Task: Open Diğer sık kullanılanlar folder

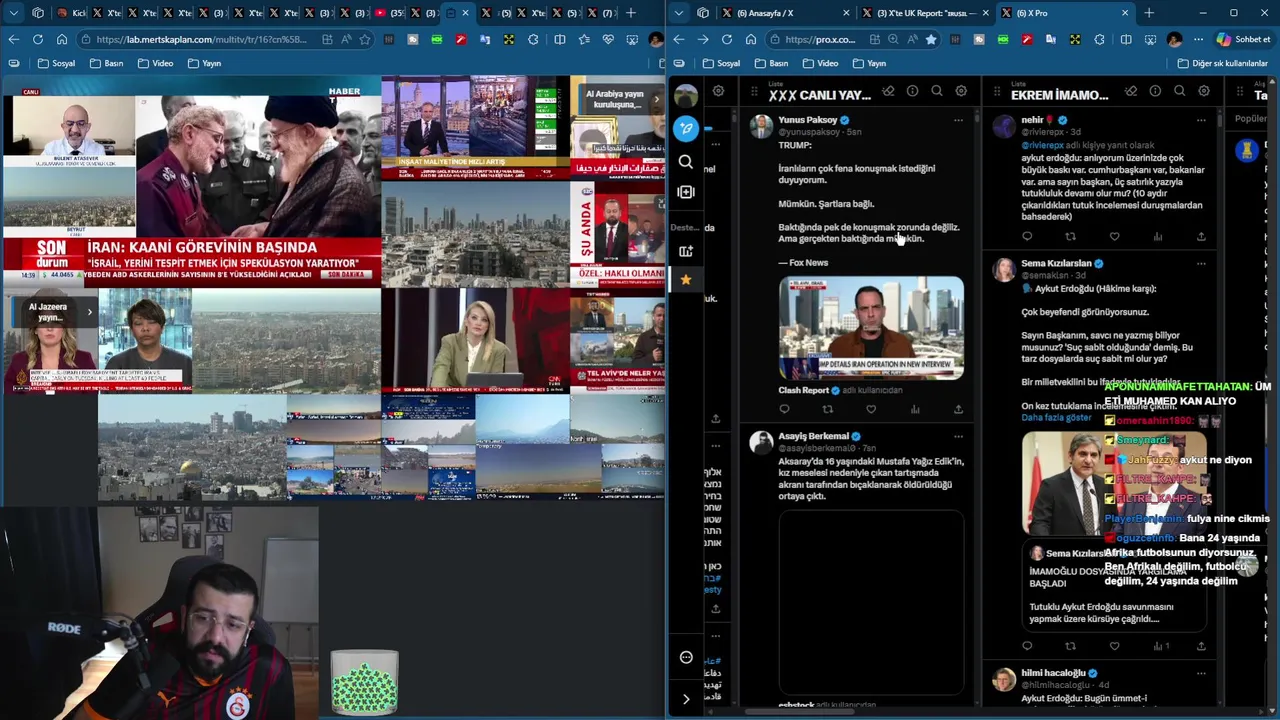Action: click(1222, 63)
